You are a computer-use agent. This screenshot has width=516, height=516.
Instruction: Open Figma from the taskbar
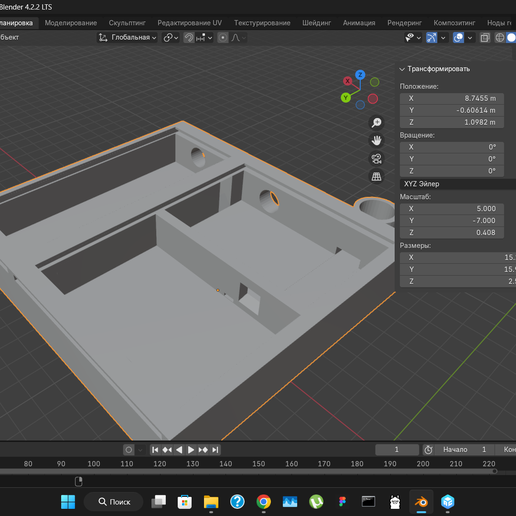coord(342,502)
